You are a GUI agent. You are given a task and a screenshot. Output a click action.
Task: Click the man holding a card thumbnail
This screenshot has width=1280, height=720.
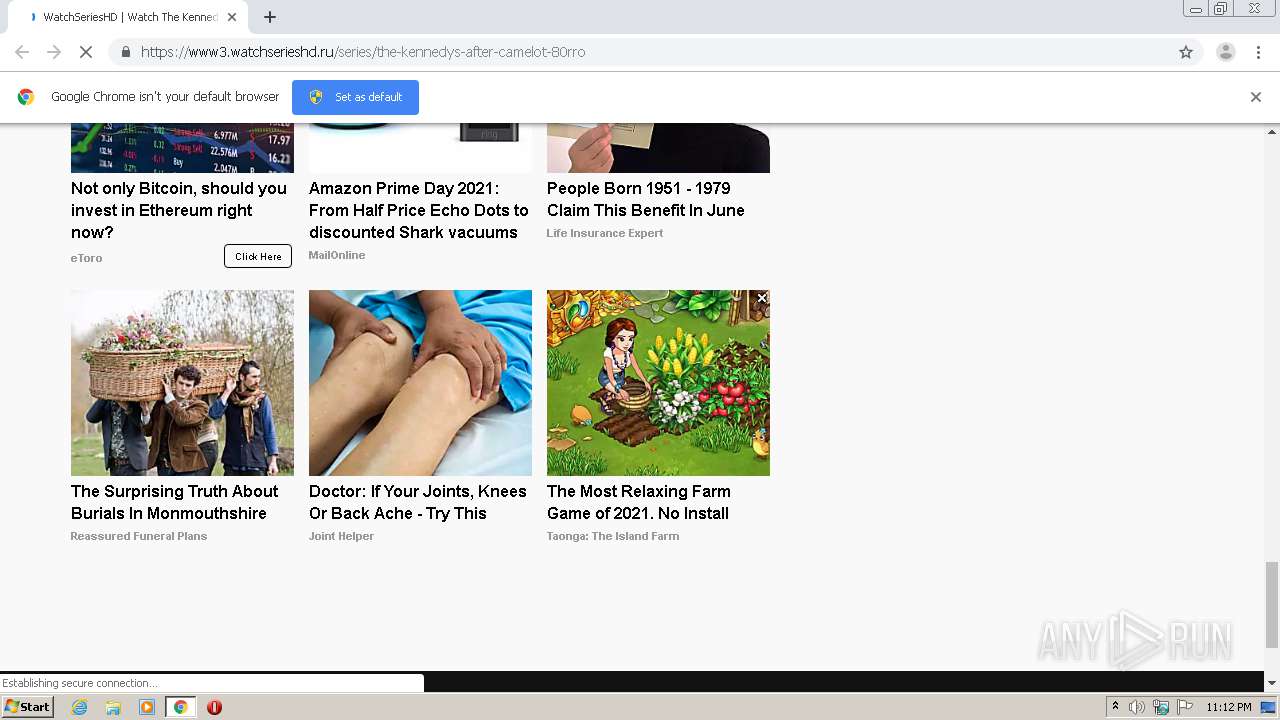pyautogui.click(x=658, y=148)
